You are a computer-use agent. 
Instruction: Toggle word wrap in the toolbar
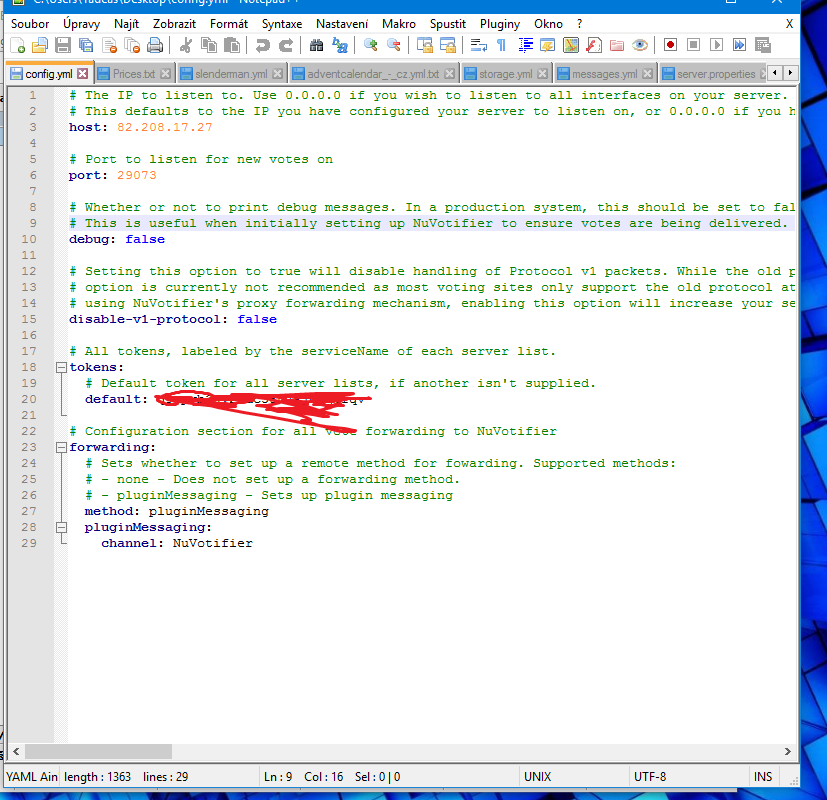tap(478, 45)
